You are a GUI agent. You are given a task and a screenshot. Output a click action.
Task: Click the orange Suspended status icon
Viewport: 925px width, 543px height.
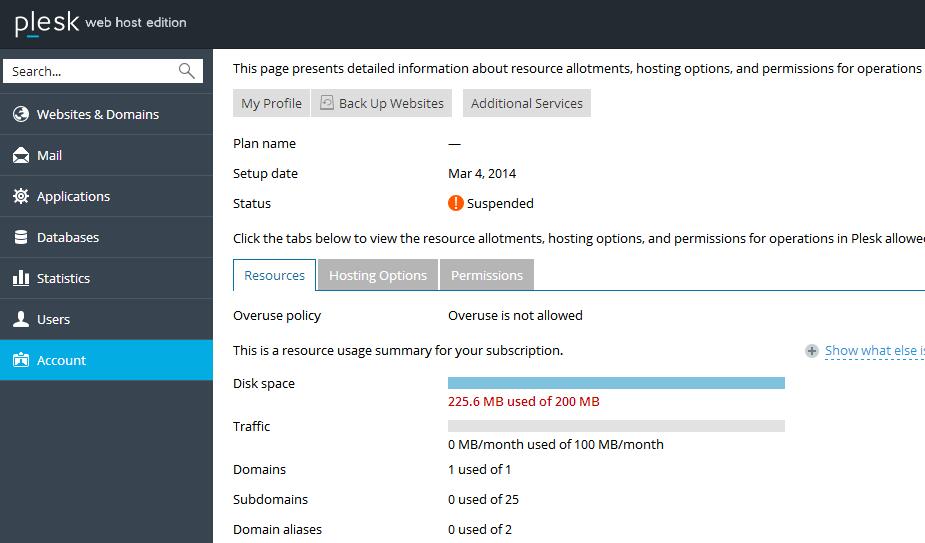click(x=456, y=203)
